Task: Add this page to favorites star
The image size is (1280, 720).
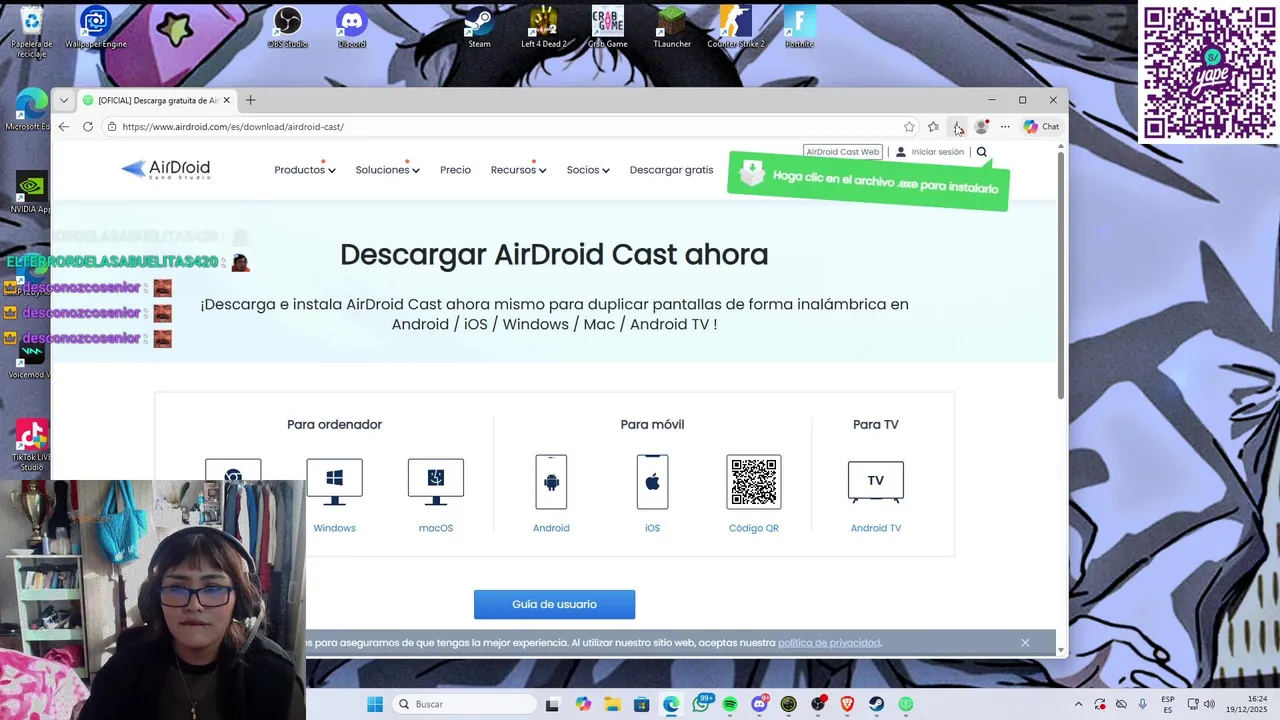Action: [909, 127]
